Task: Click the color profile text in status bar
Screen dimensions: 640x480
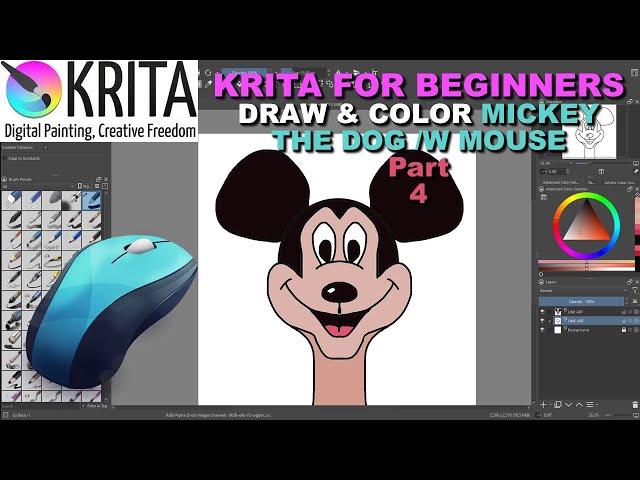Action: pyautogui.click(x=218, y=415)
